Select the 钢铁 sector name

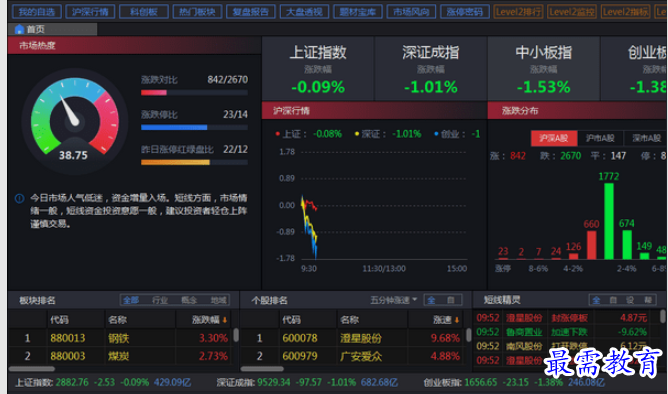pyautogui.click(x=118, y=338)
